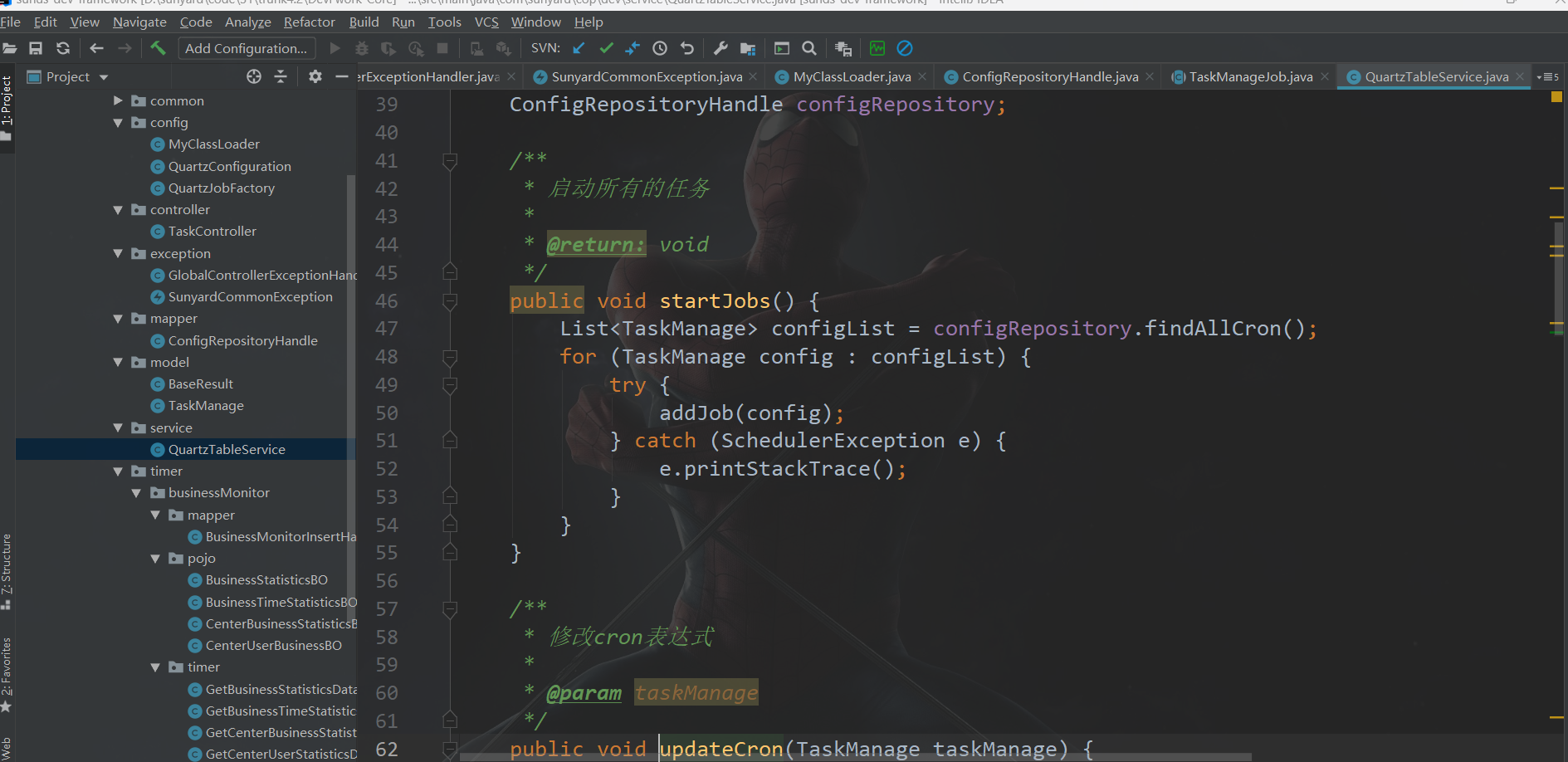Open the VCS menu

(486, 22)
